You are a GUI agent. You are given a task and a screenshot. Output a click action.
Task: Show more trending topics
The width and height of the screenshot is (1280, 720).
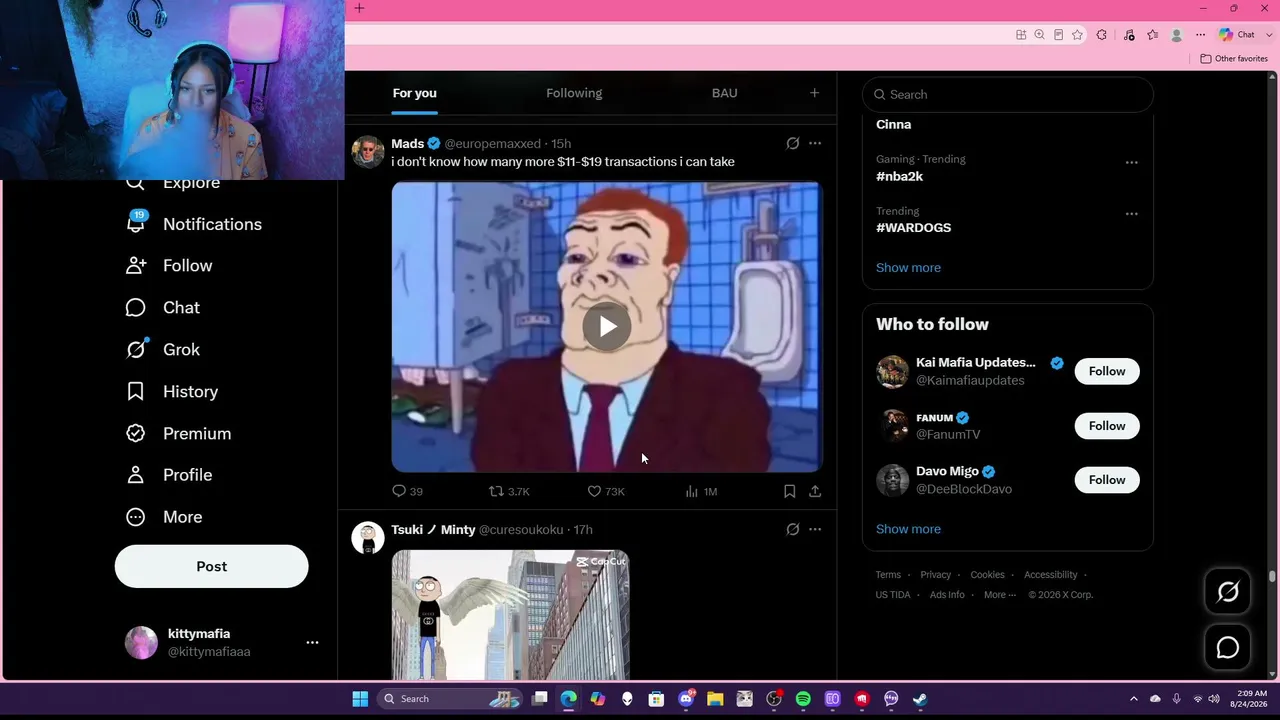coord(908,268)
